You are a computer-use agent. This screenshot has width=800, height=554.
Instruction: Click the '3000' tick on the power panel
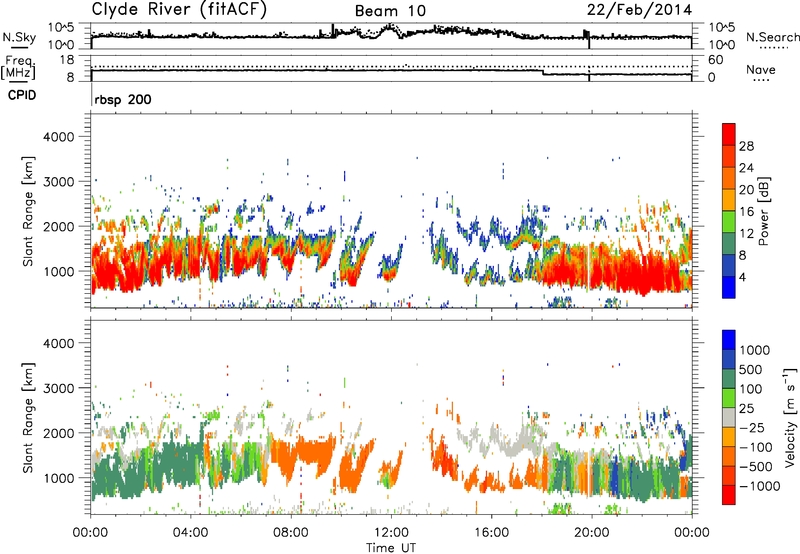(x=59, y=182)
